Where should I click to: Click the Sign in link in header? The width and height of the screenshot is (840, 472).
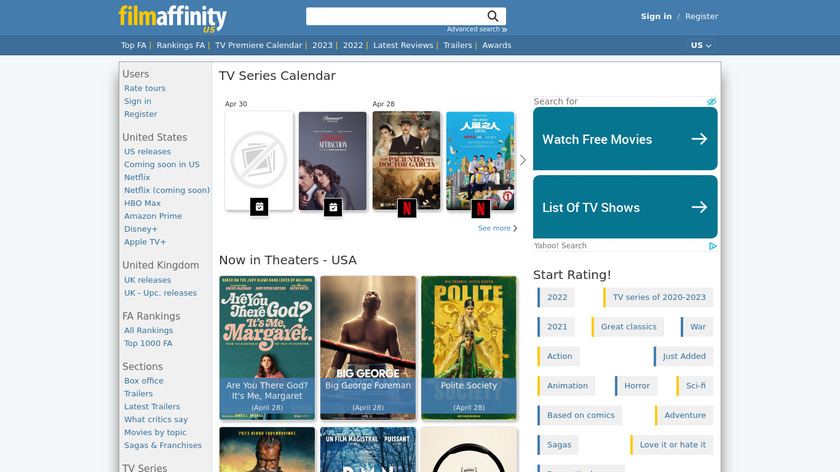point(656,16)
